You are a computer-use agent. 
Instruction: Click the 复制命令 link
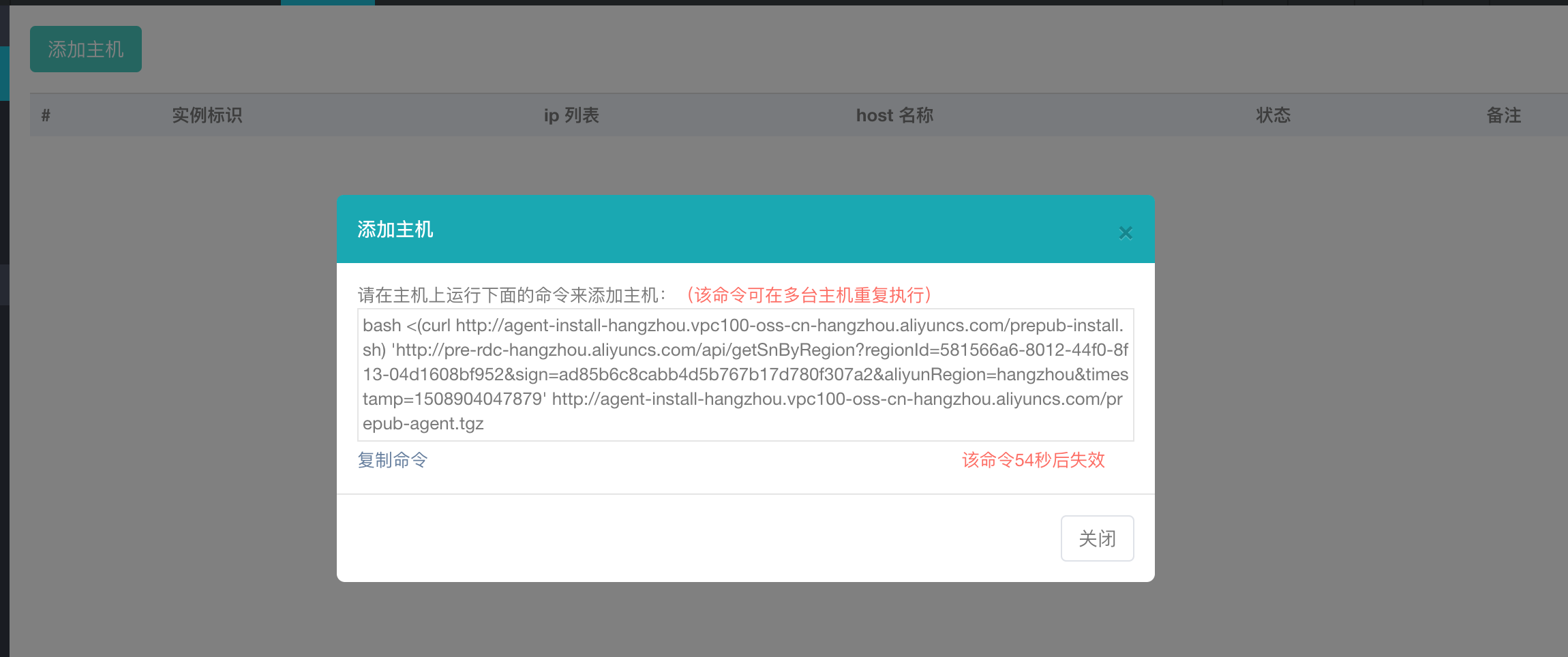[393, 460]
